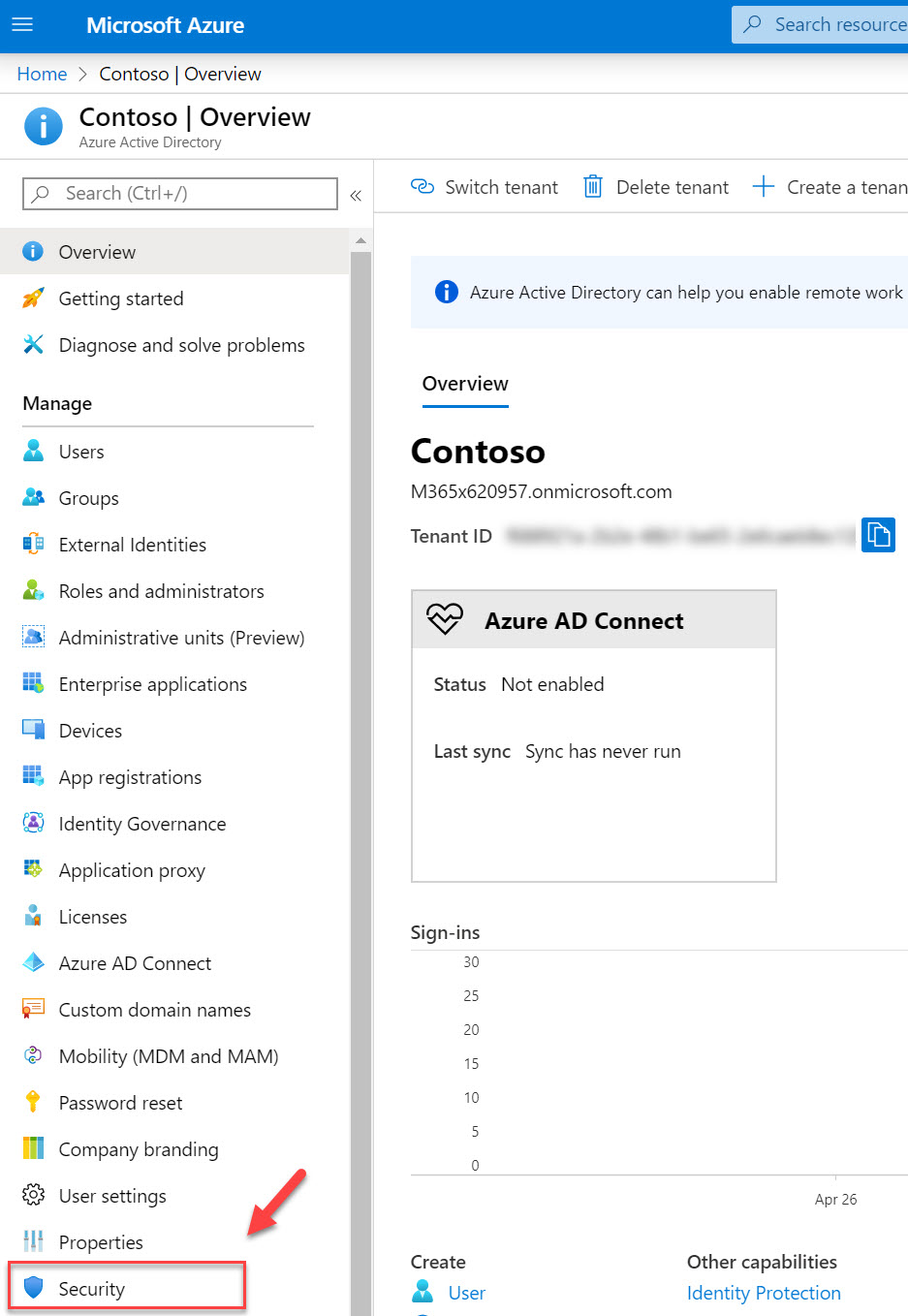Open the Groups section
This screenshot has width=908, height=1316.
pyautogui.click(x=87, y=497)
